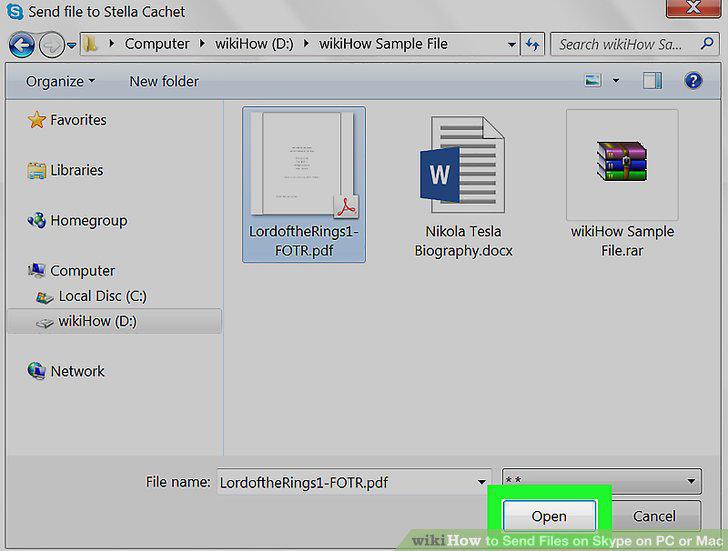The image size is (728, 551).
Task: Select the Nikola Tesla Biography.docx file
Action: click(463, 187)
